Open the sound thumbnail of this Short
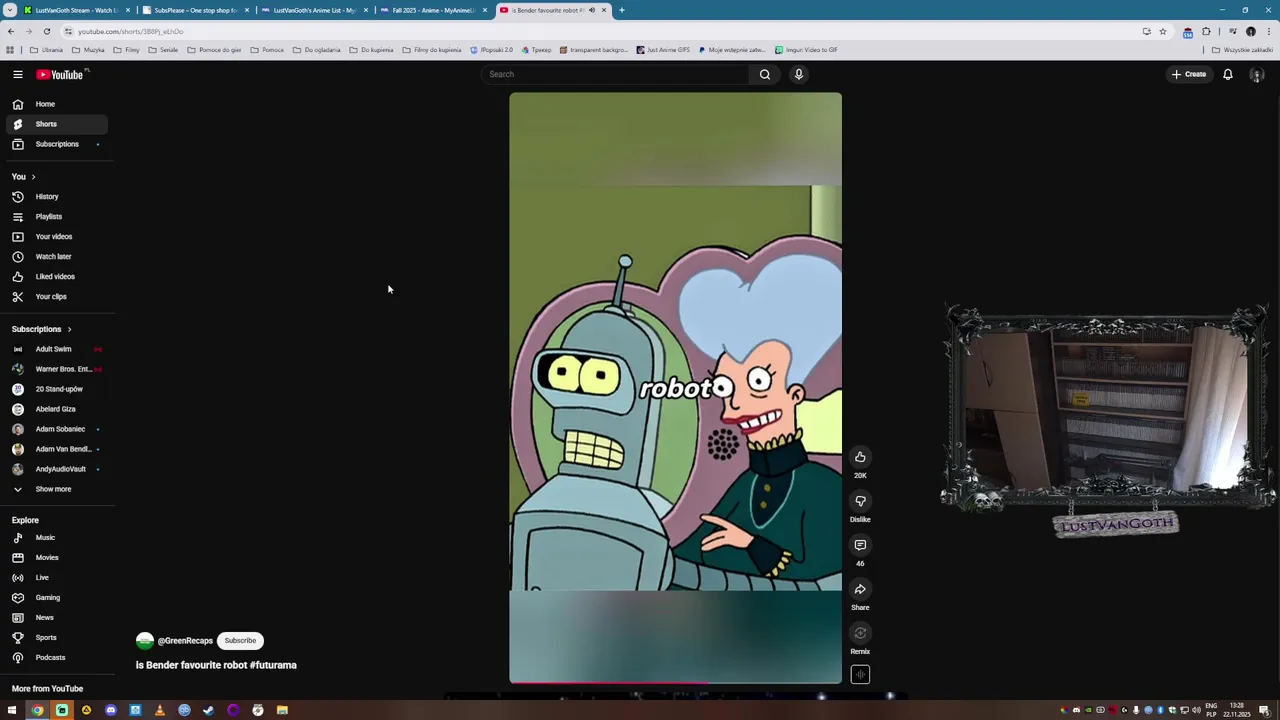 (x=860, y=675)
